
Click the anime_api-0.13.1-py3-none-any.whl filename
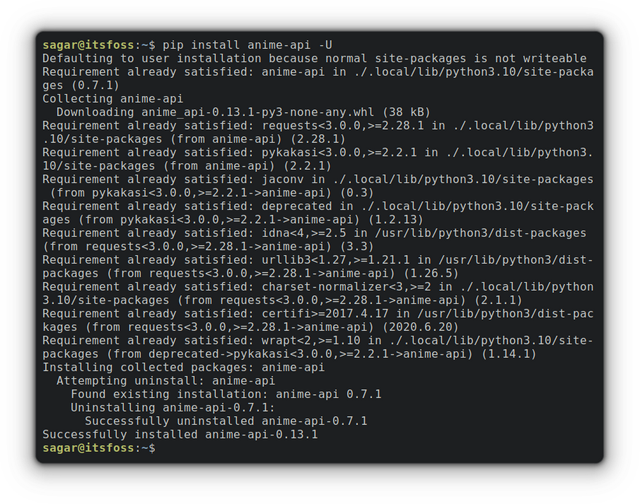pyautogui.click(x=258, y=112)
